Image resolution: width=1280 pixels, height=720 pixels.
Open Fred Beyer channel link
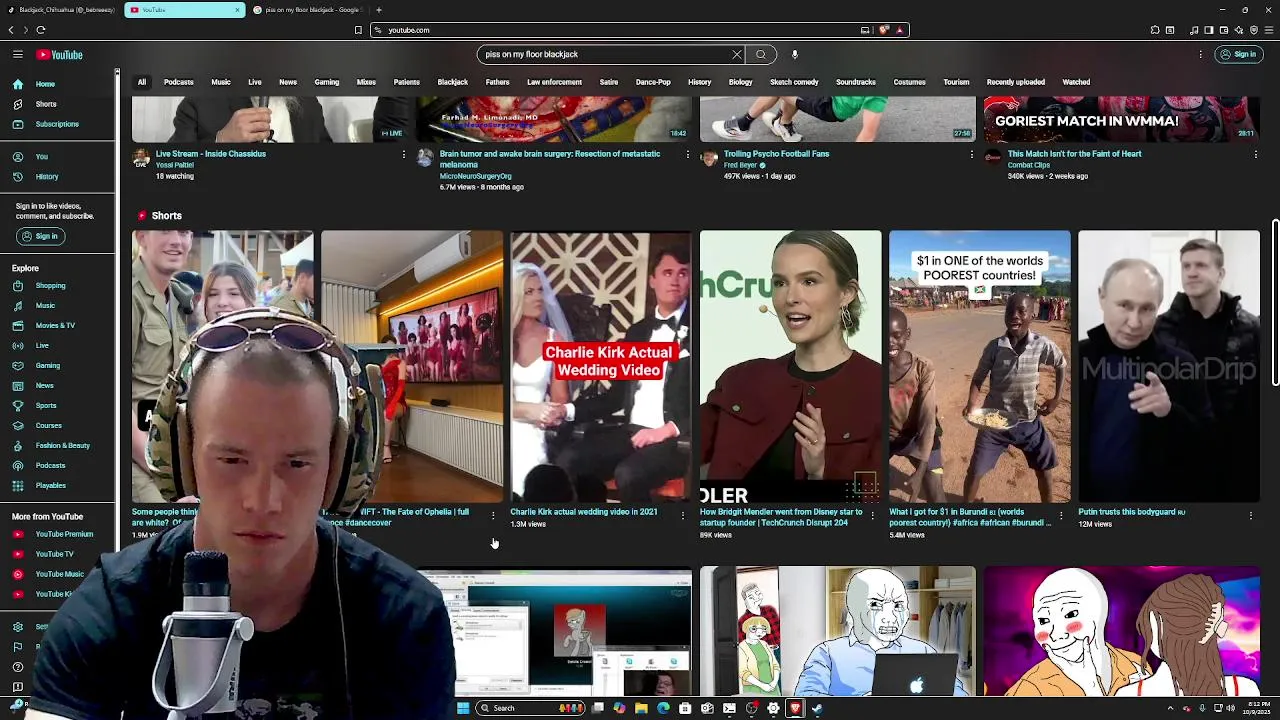740,165
